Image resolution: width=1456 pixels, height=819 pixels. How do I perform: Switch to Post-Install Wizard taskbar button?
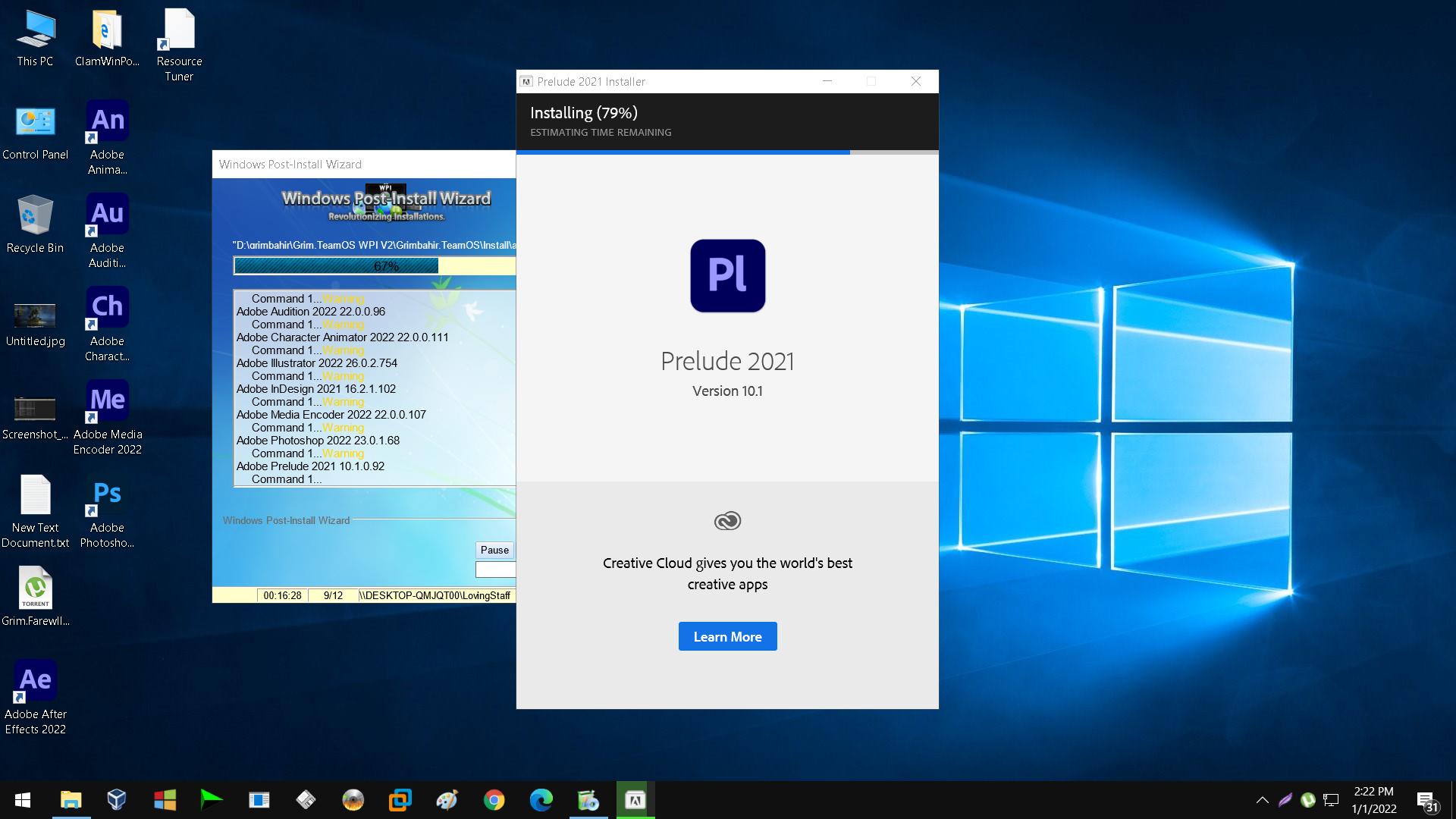tap(588, 800)
